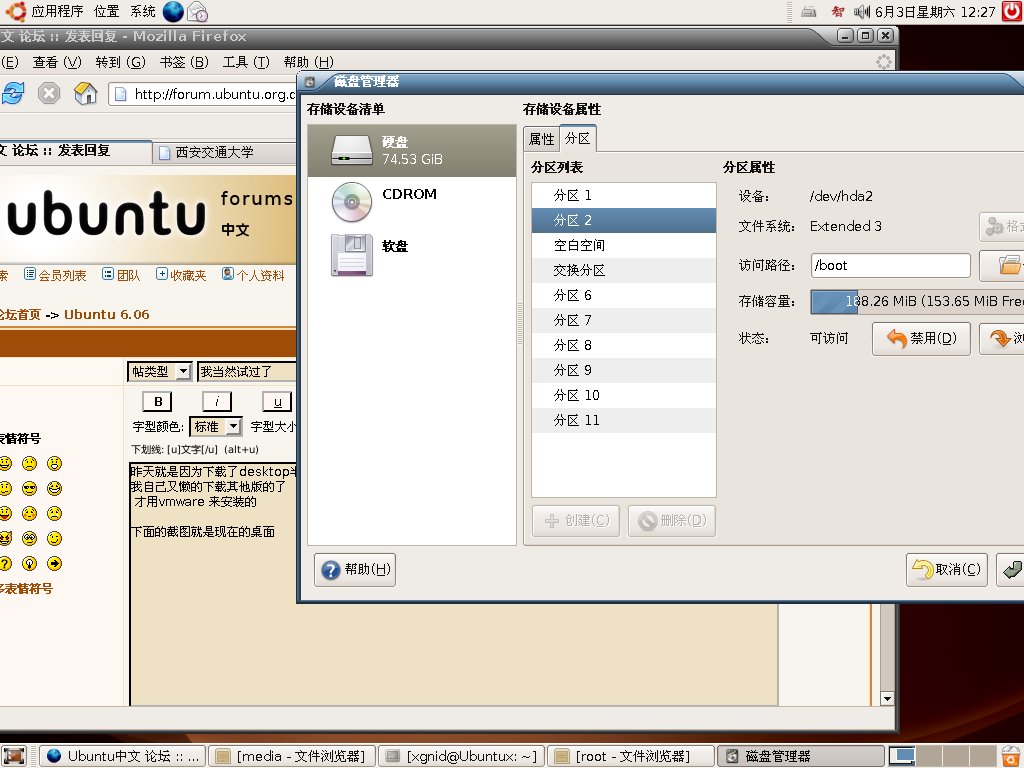Open the 帮助 (H) menu in Firefox

coord(308,62)
